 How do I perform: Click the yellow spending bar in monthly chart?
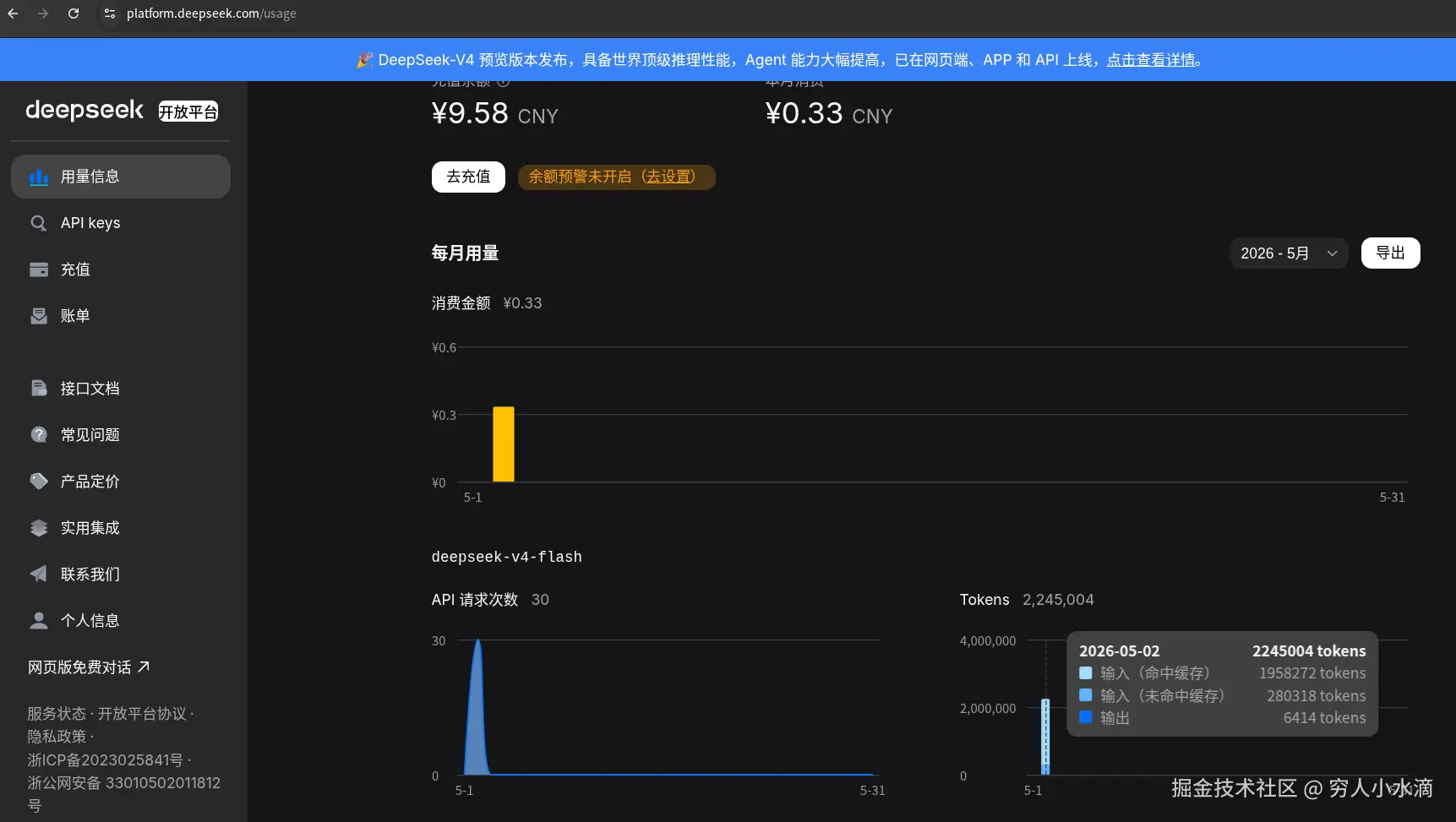coord(504,444)
